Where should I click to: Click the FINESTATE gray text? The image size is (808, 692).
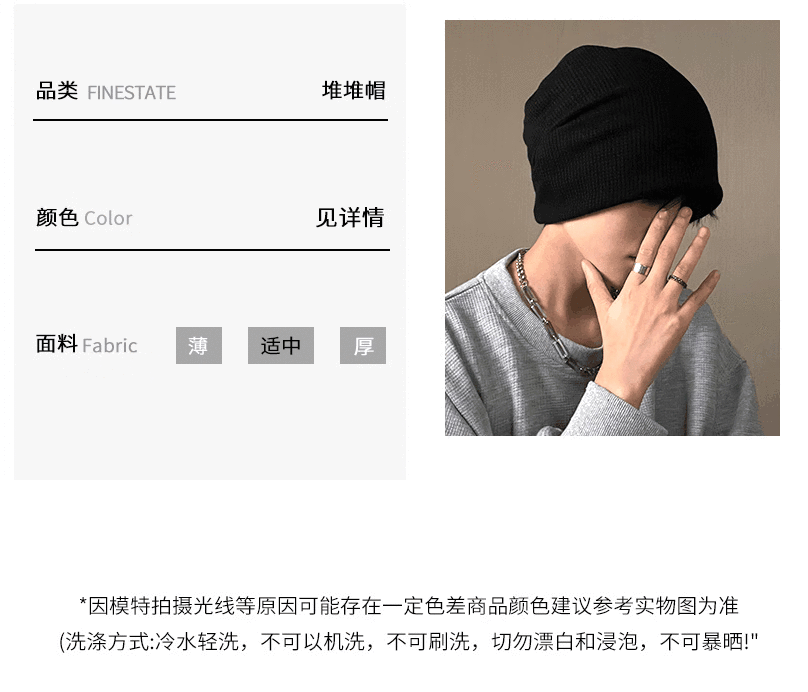pos(131,93)
